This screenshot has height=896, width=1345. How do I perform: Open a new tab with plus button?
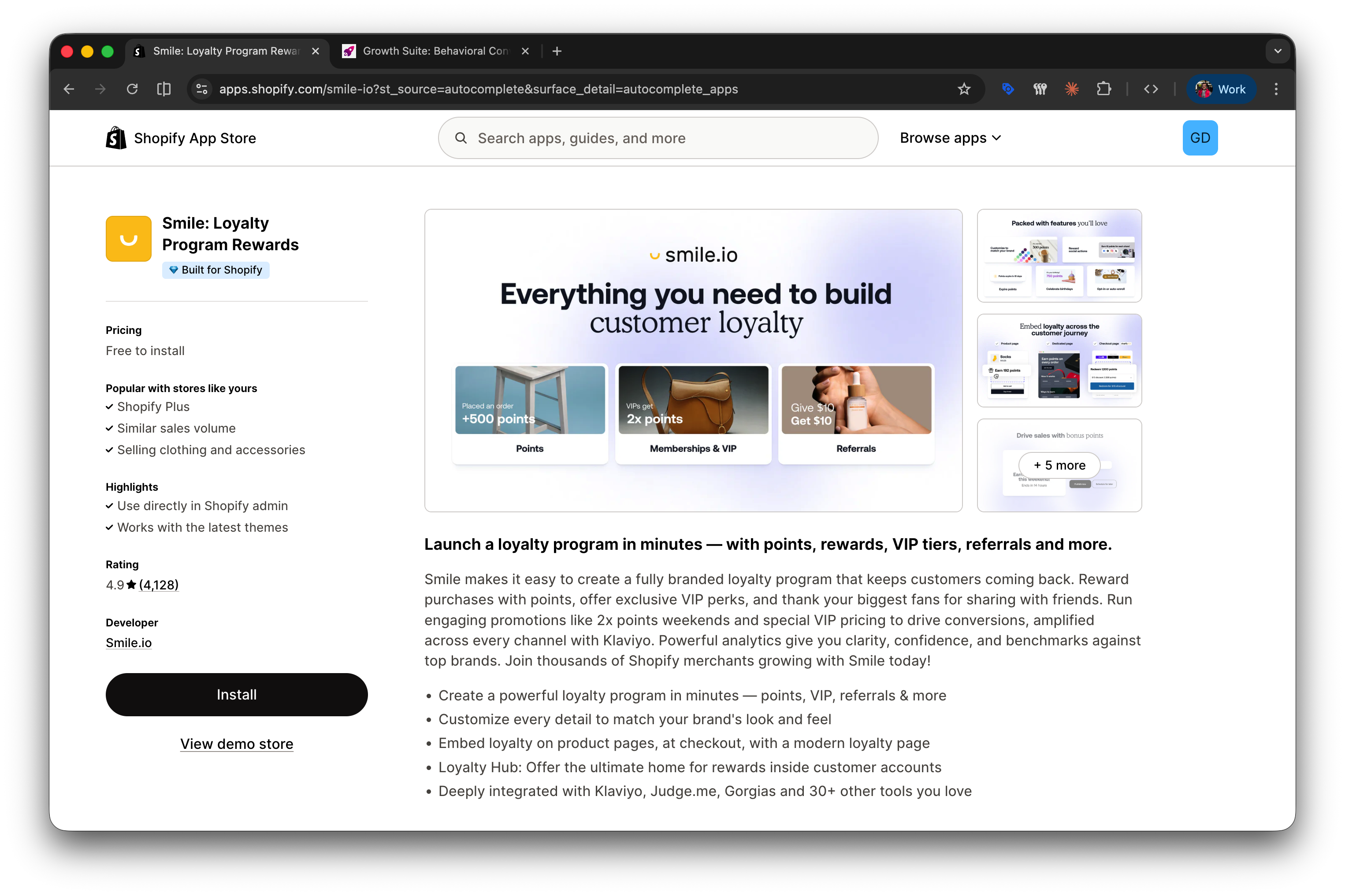[557, 51]
